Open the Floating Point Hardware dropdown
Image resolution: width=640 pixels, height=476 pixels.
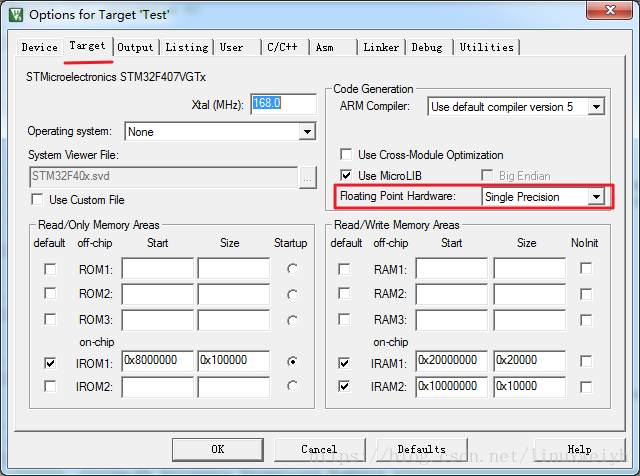(x=596, y=197)
